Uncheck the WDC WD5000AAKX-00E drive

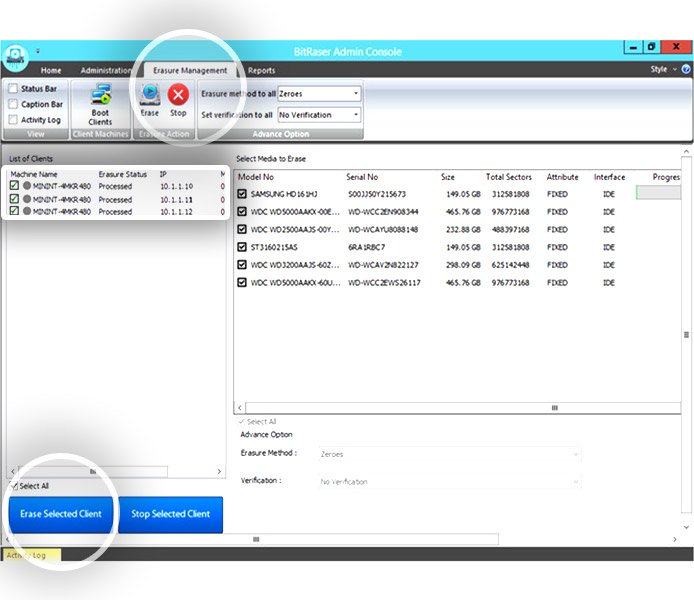click(242, 212)
